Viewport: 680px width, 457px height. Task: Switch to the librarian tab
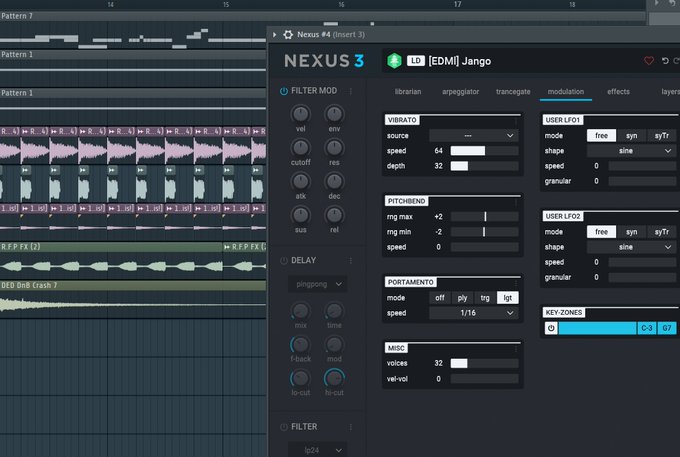408,91
